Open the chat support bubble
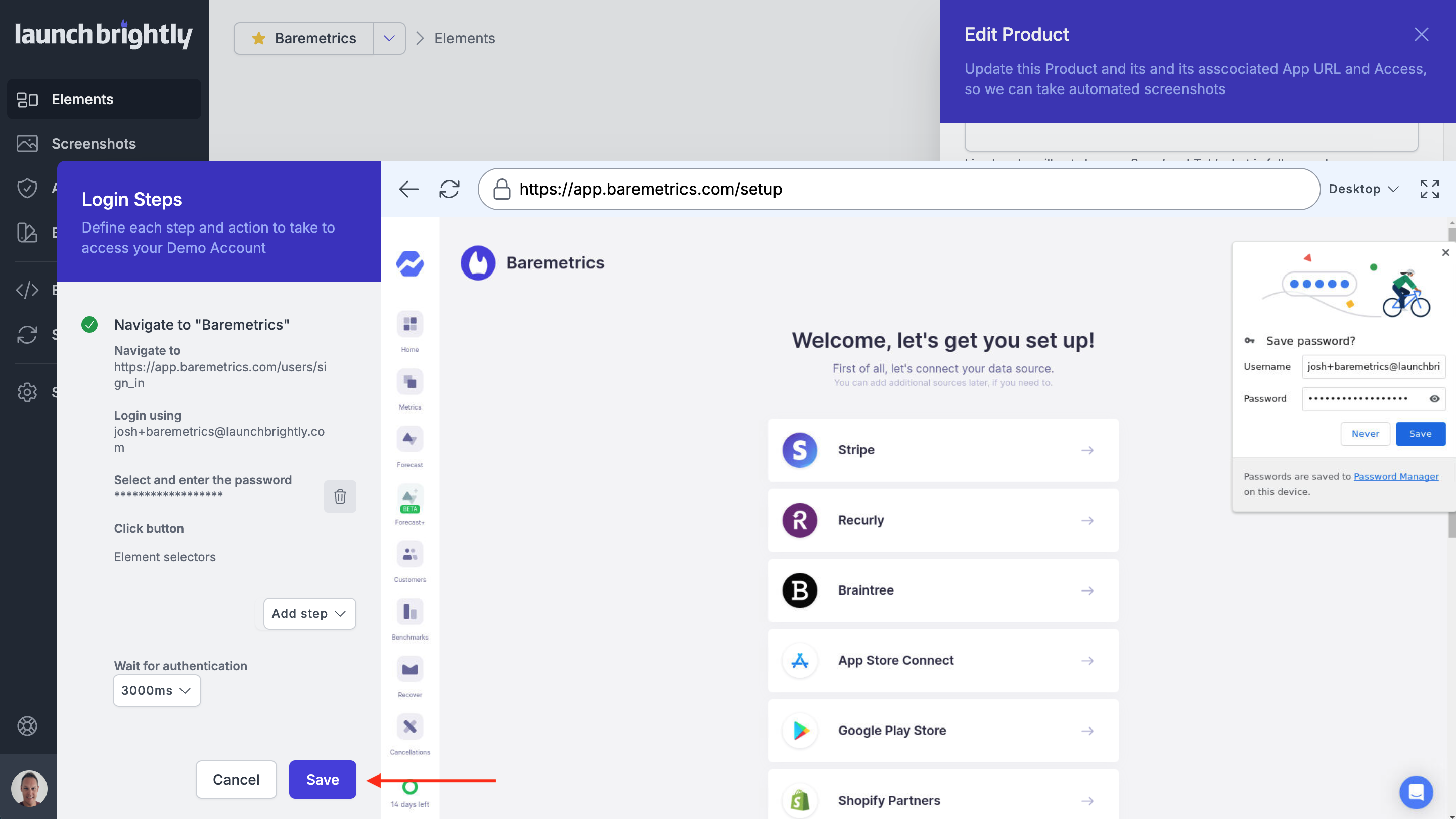Viewport: 1456px width, 819px height. [1416, 791]
